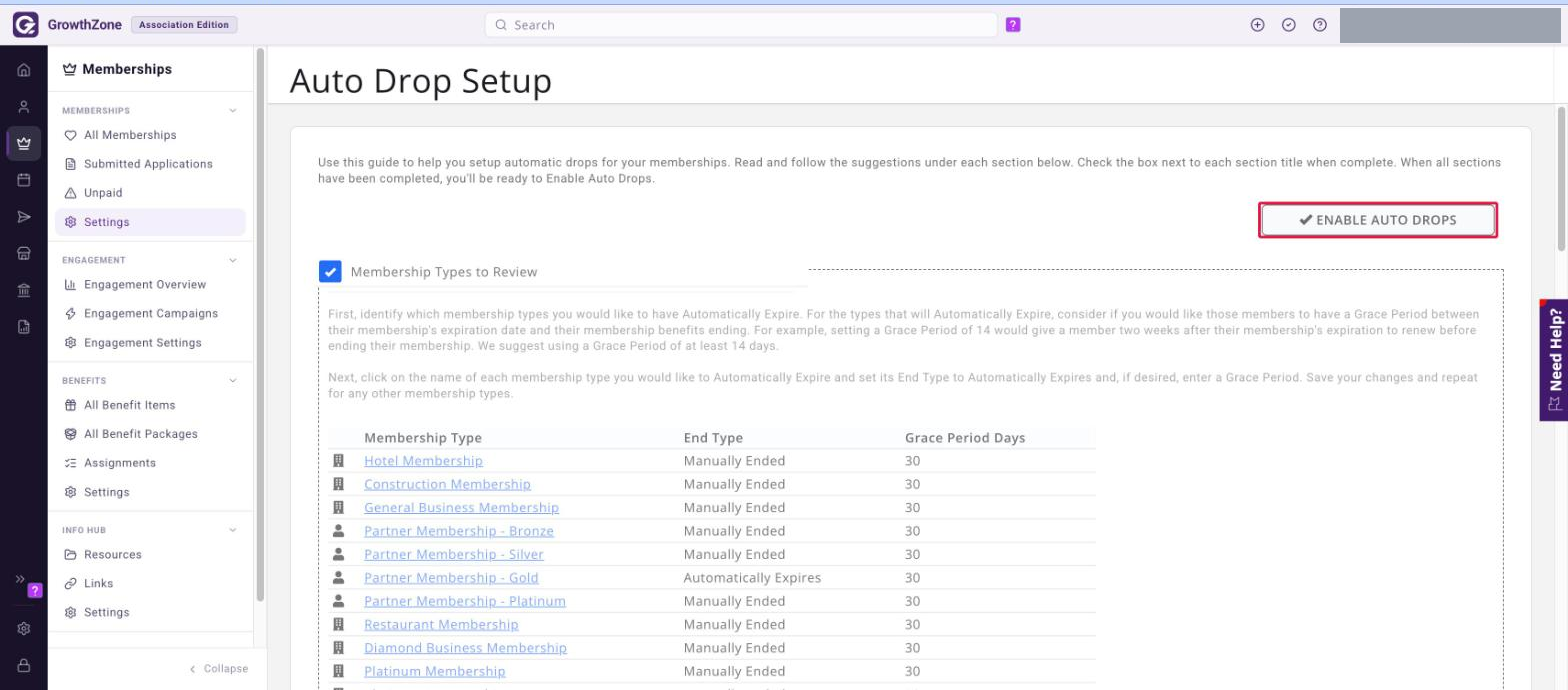Screen dimensions: 1568x690
Task: Open the Reports chart-document icon in rail
Action: click(24, 326)
